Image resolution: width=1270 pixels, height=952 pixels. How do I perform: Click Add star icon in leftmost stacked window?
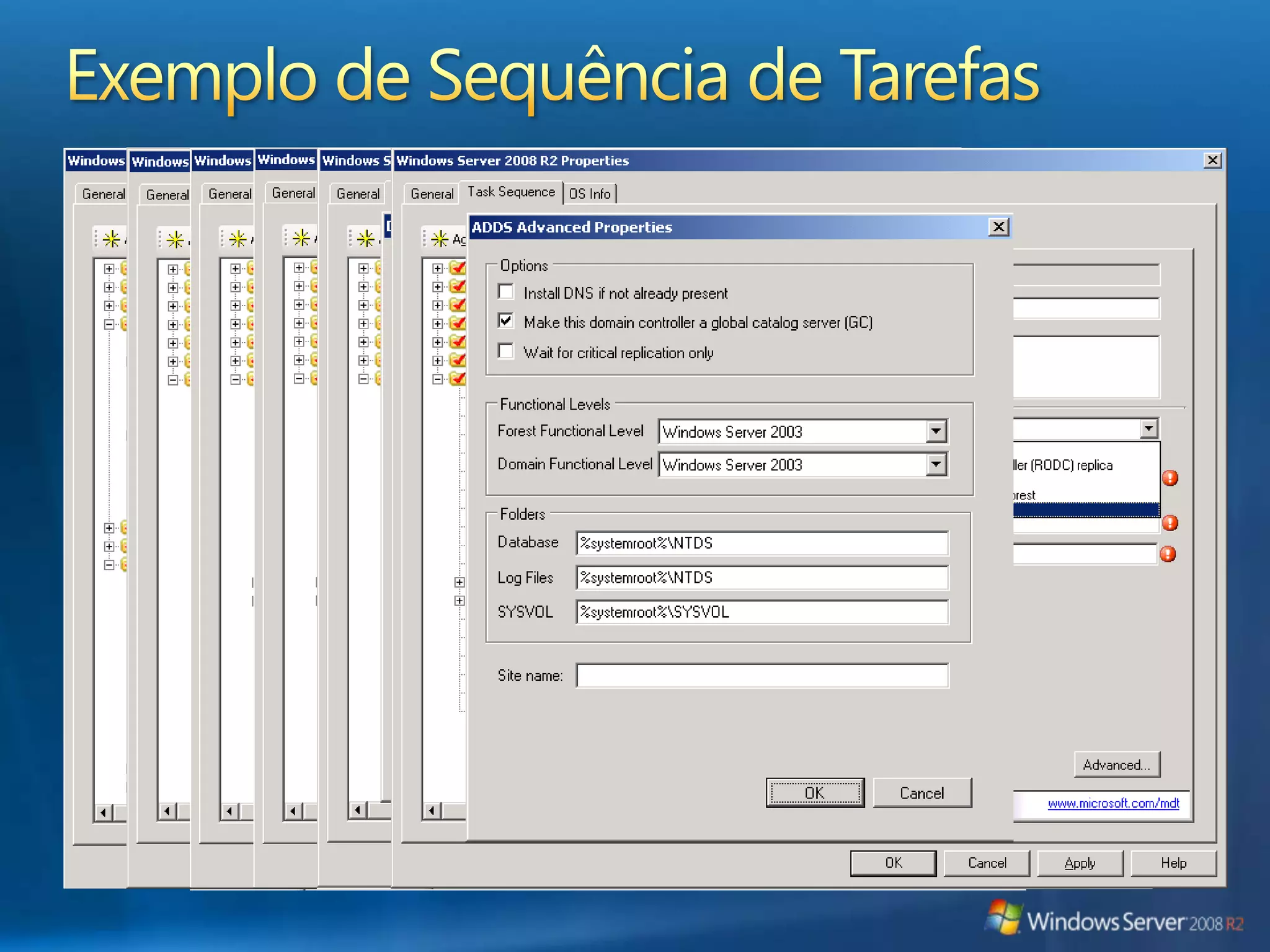tap(112, 239)
